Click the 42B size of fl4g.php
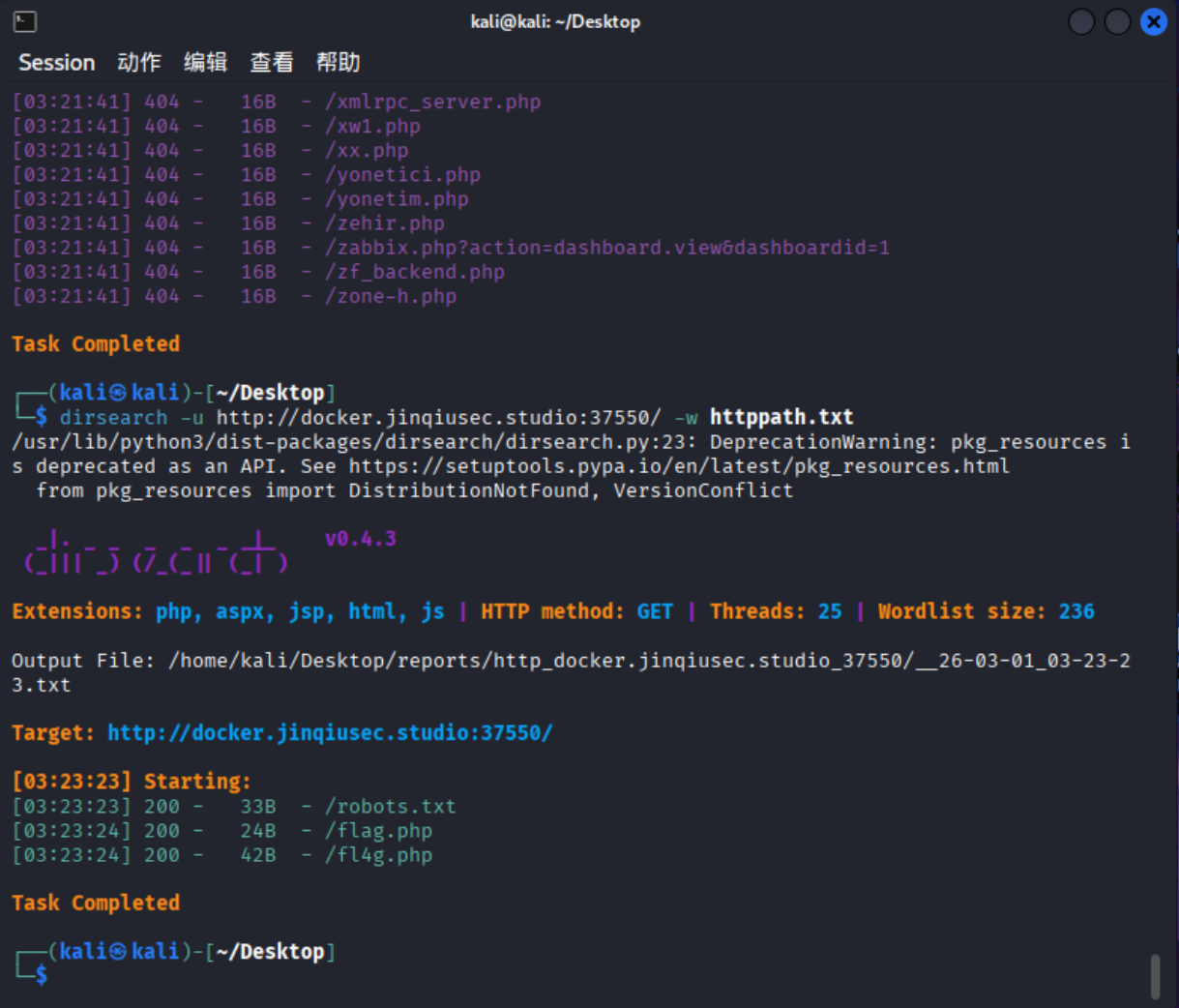The height and width of the screenshot is (1008, 1179). tap(258, 855)
